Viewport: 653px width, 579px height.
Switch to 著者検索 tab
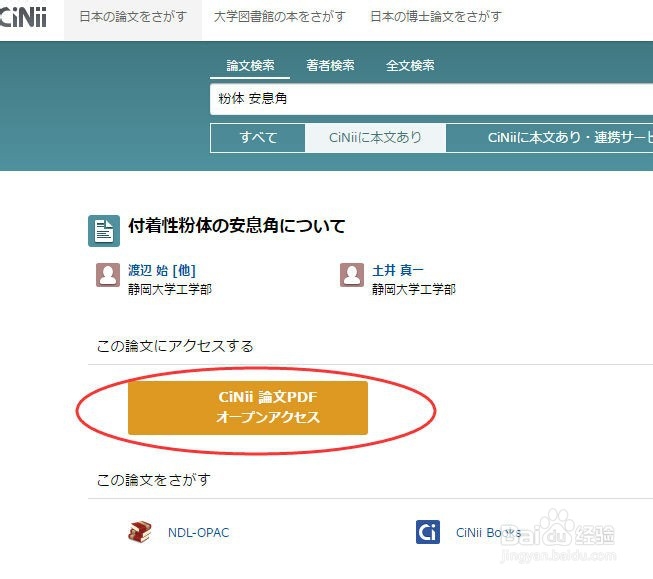point(330,65)
